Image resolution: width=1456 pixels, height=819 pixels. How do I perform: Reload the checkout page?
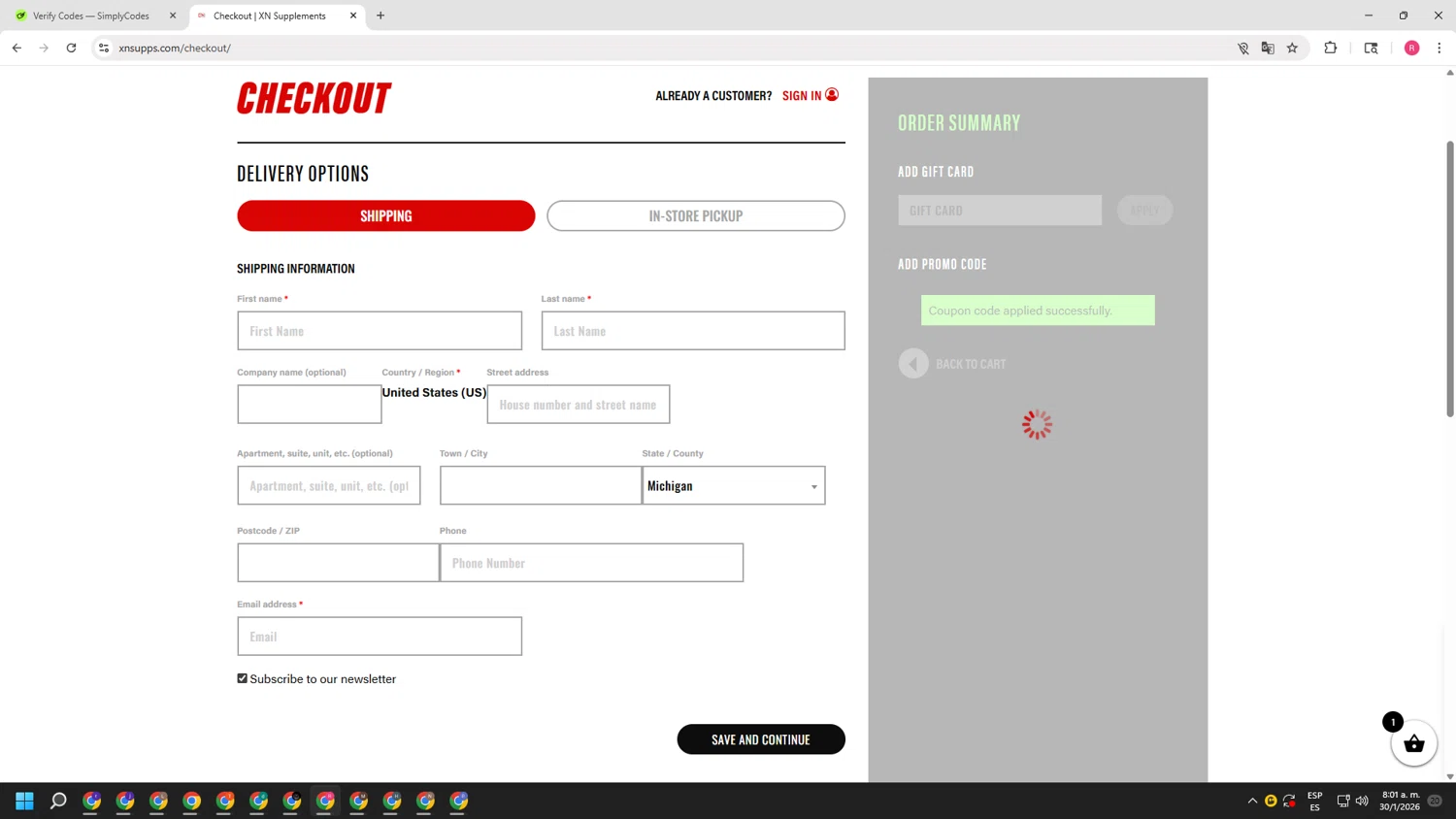71,48
